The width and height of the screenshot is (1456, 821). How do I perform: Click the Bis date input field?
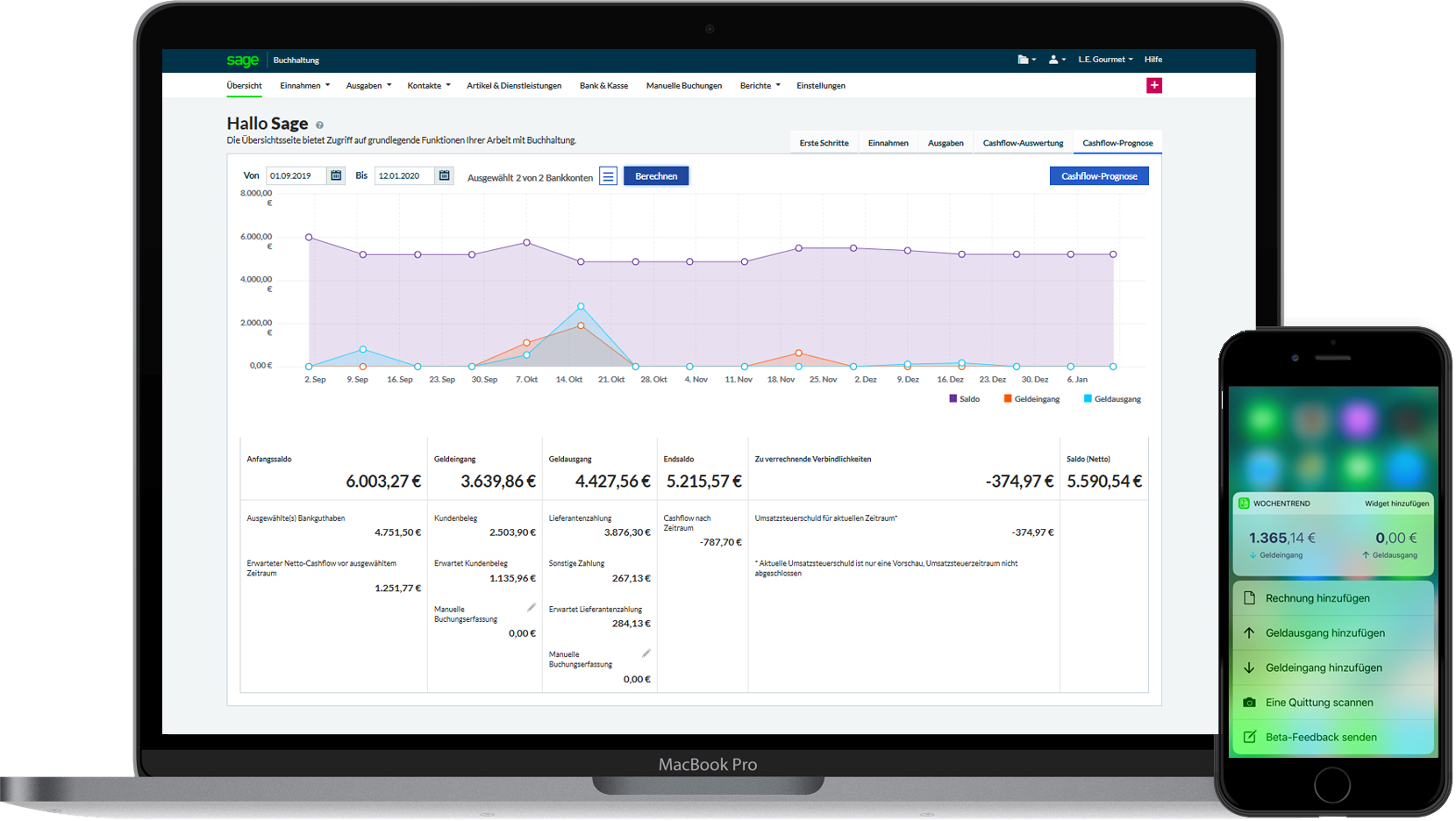pos(405,175)
